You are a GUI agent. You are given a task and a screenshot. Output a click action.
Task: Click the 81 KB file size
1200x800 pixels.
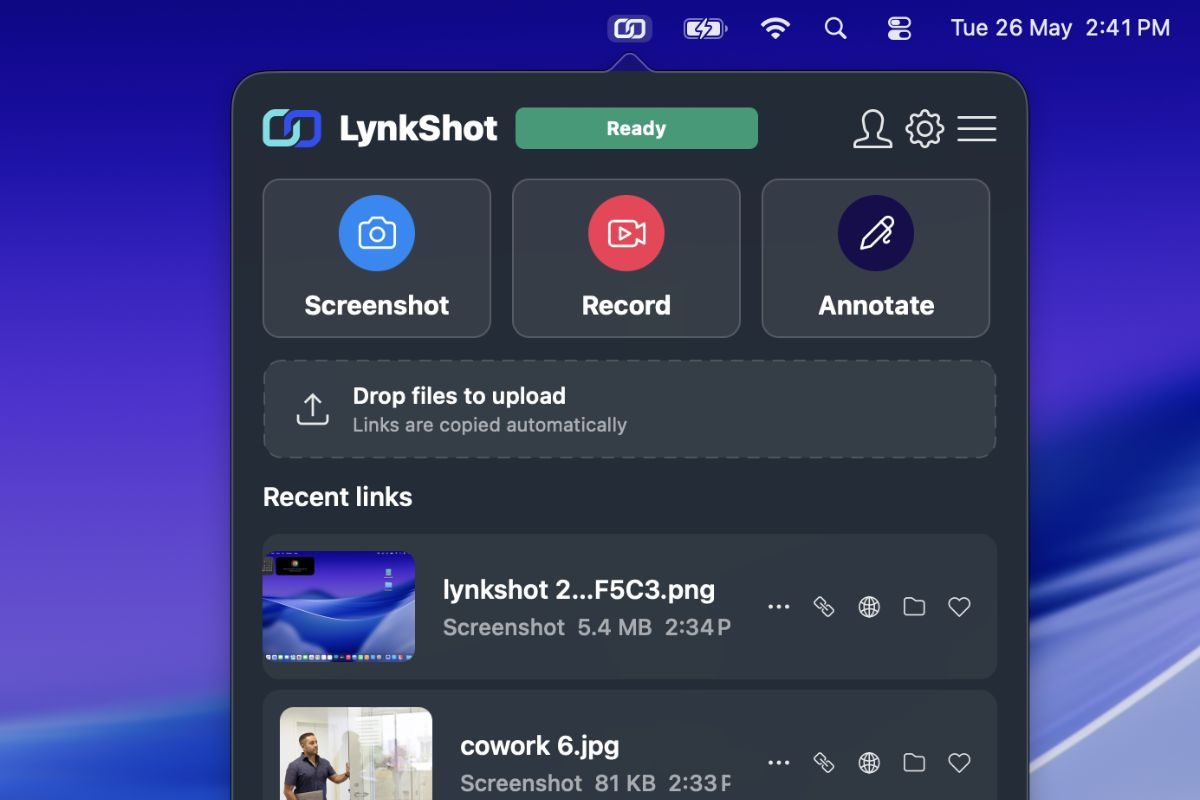tap(625, 783)
